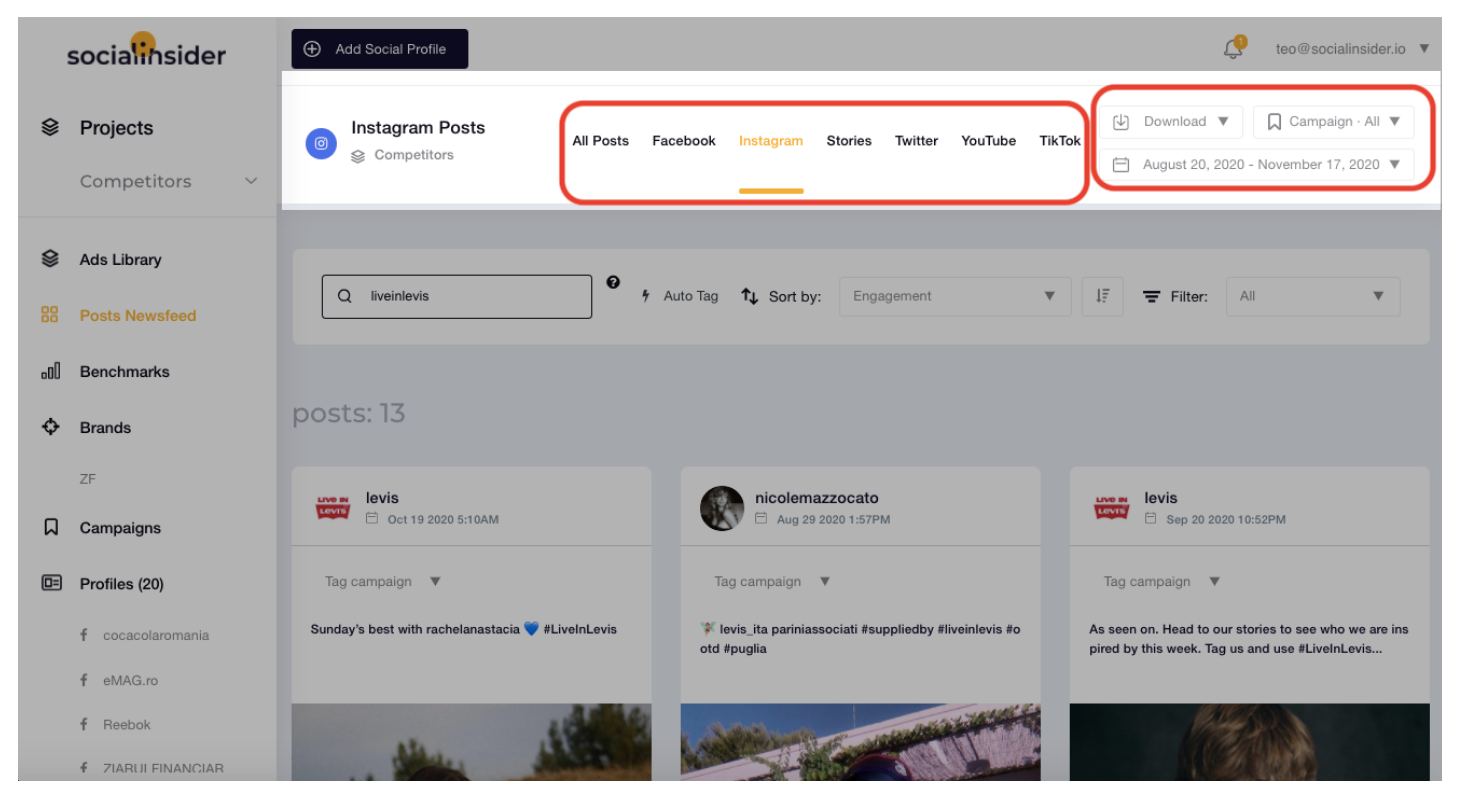Click the liveinlevis search field

point(457,296)
